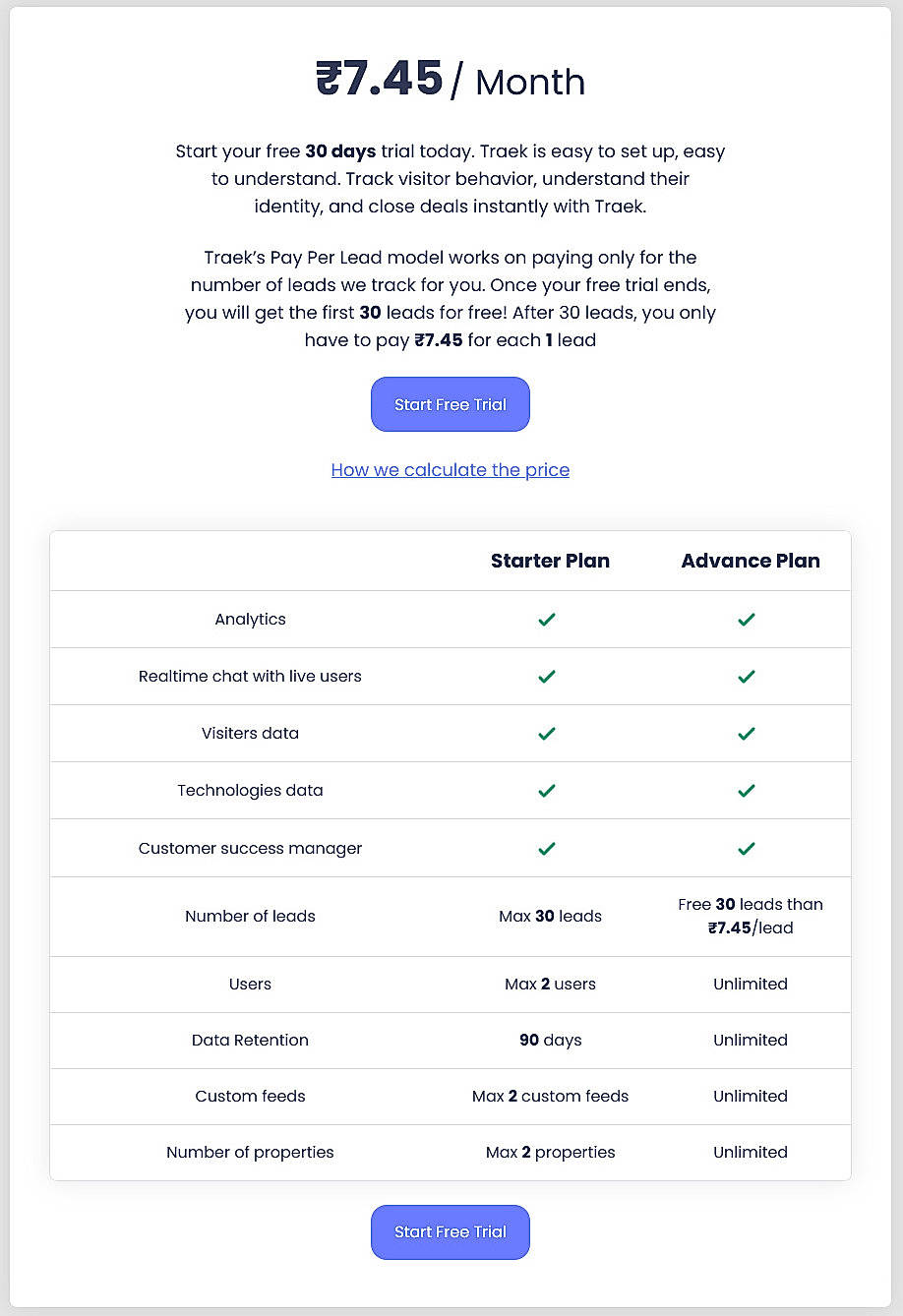Click the Visitors data checkmark under Starter Plan

pos(547,733)
